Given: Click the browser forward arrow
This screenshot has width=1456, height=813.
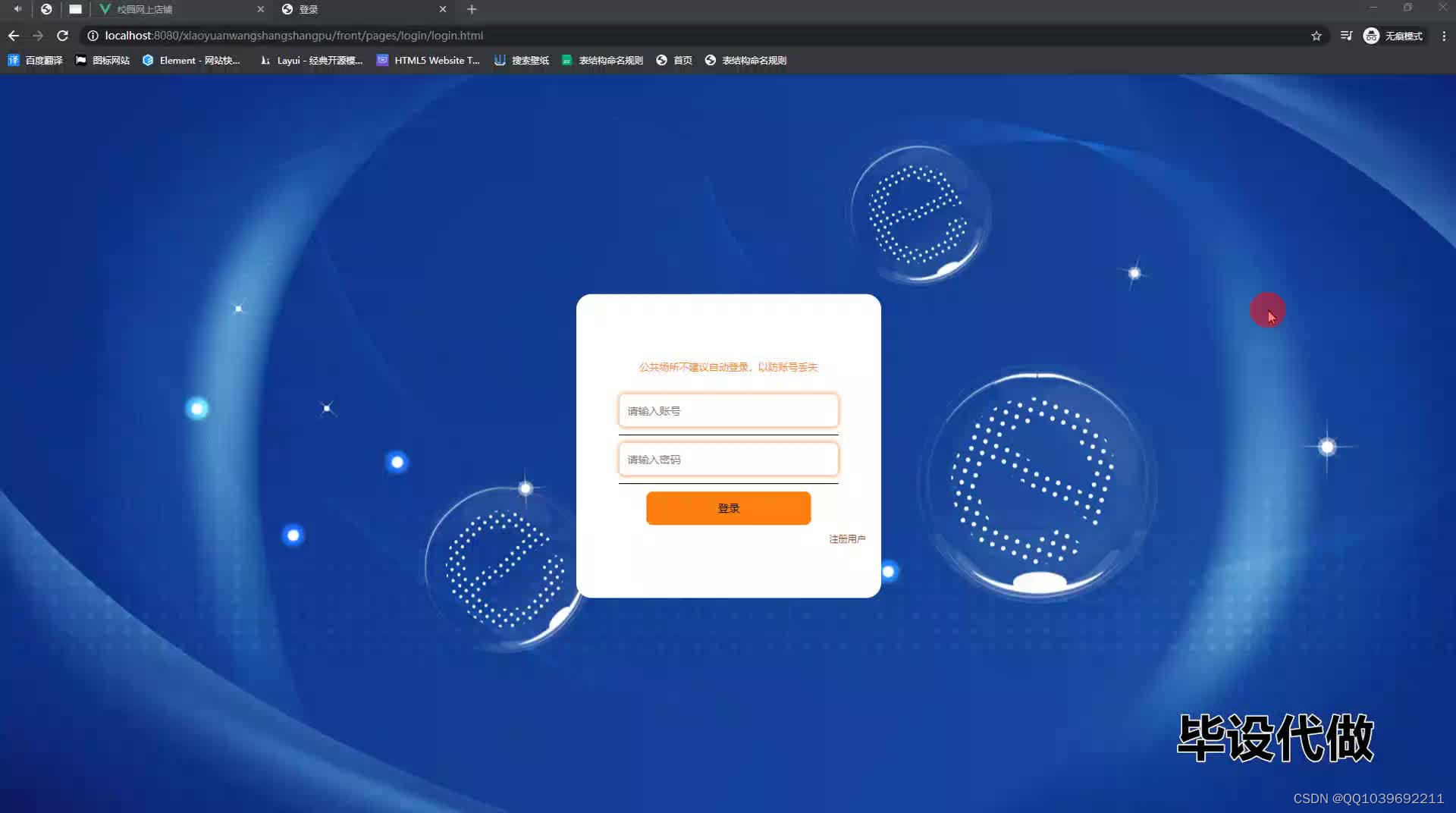Looking at the screenshot, I should (38, 36).
